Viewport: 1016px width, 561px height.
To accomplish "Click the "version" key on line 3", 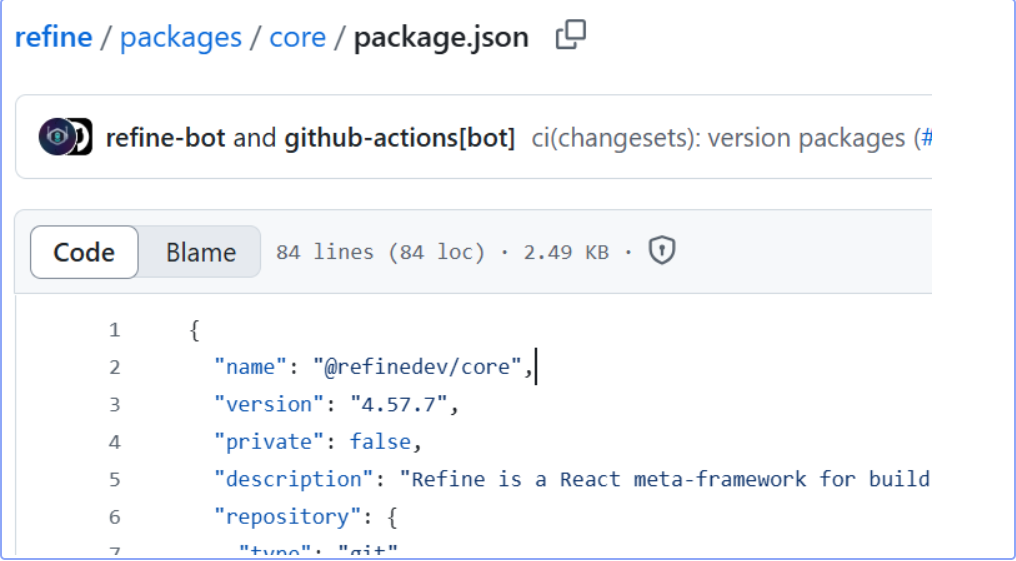I will (x=269, y=405).
